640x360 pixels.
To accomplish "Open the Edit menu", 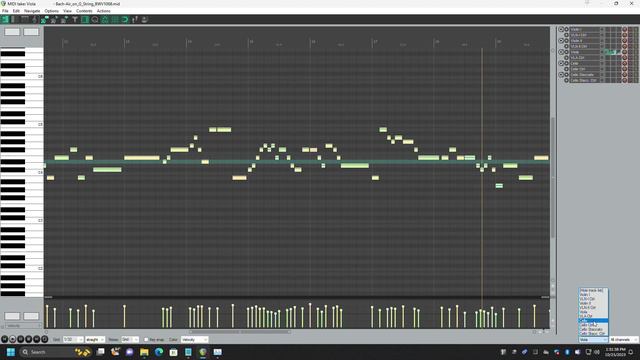I will (16, 11).
